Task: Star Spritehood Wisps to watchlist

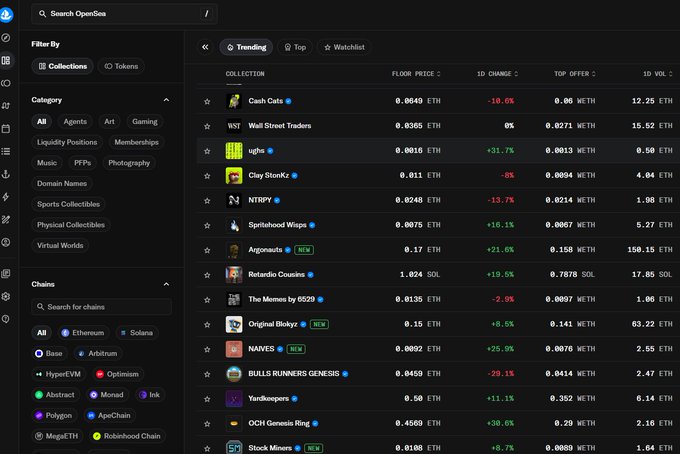Action: click(207, 225)
